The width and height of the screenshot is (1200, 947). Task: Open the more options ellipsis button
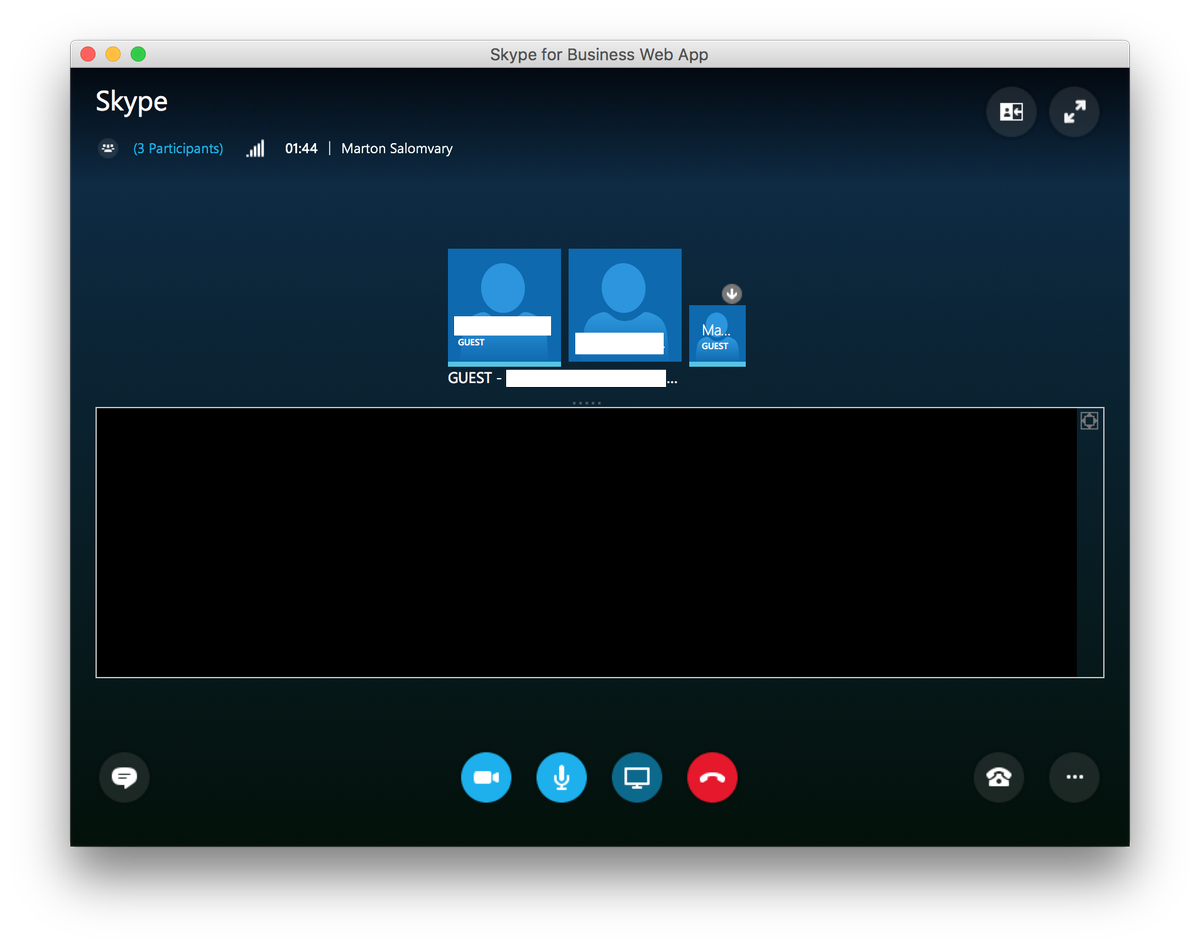(x=1074, y=777)
